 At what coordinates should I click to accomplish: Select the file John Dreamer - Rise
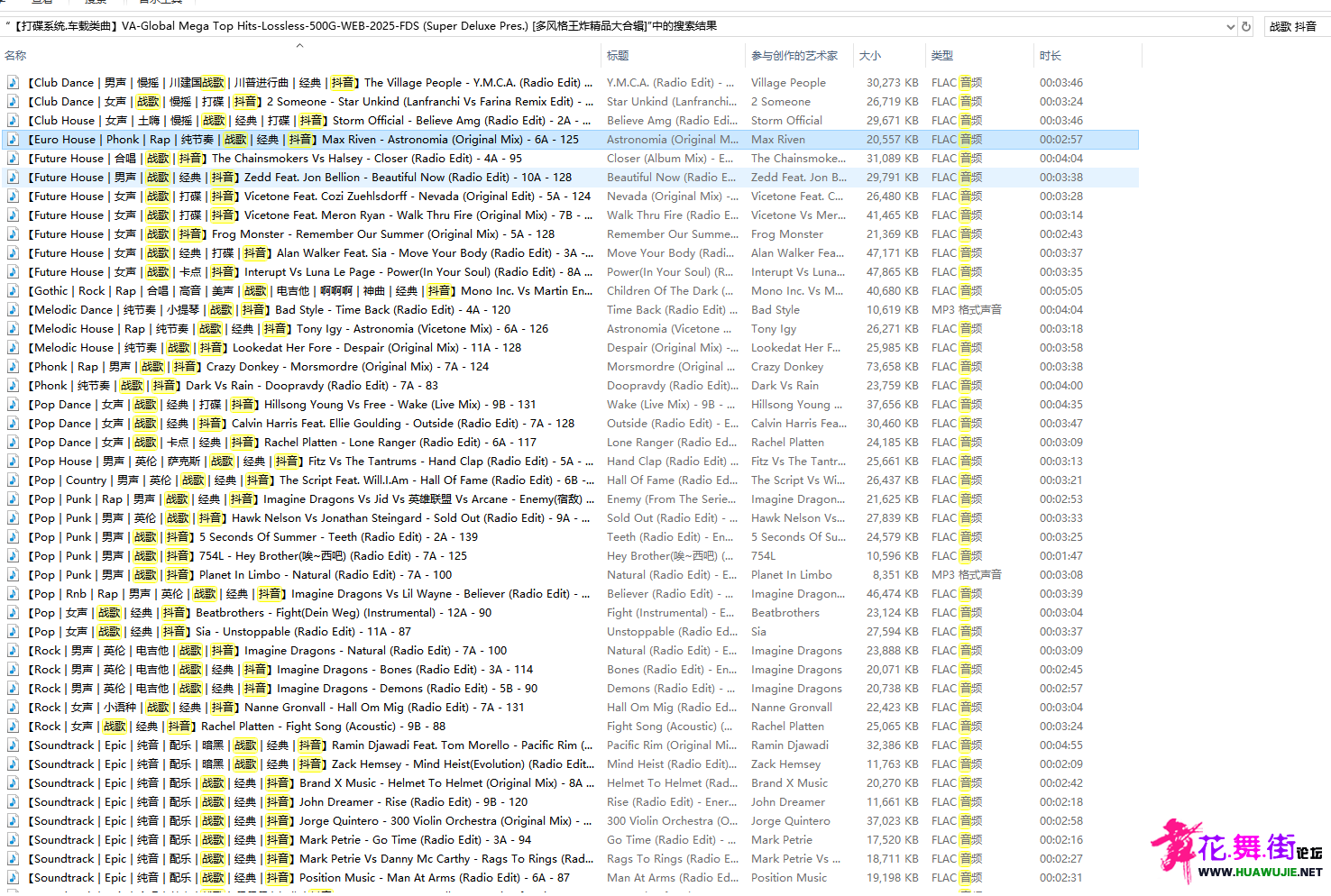point(278,802)
